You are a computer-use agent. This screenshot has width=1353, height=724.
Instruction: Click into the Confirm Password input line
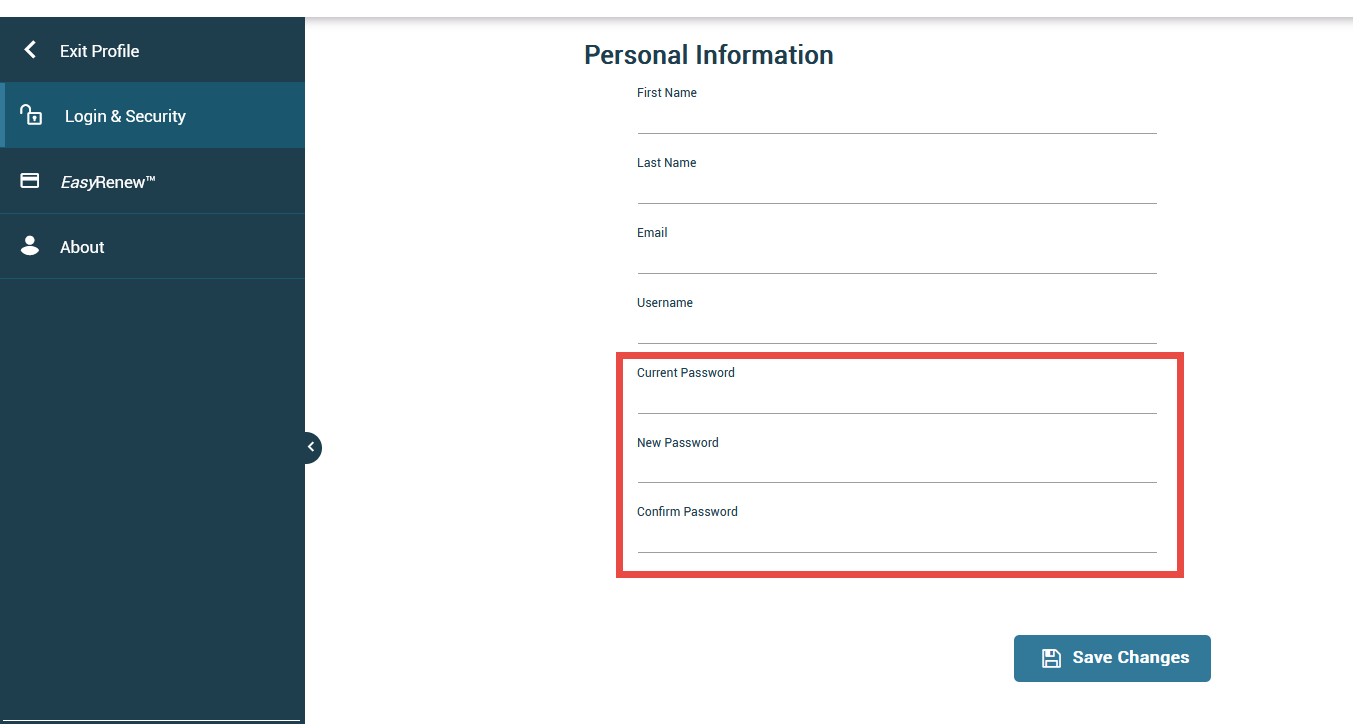click(x=897, y=538)
